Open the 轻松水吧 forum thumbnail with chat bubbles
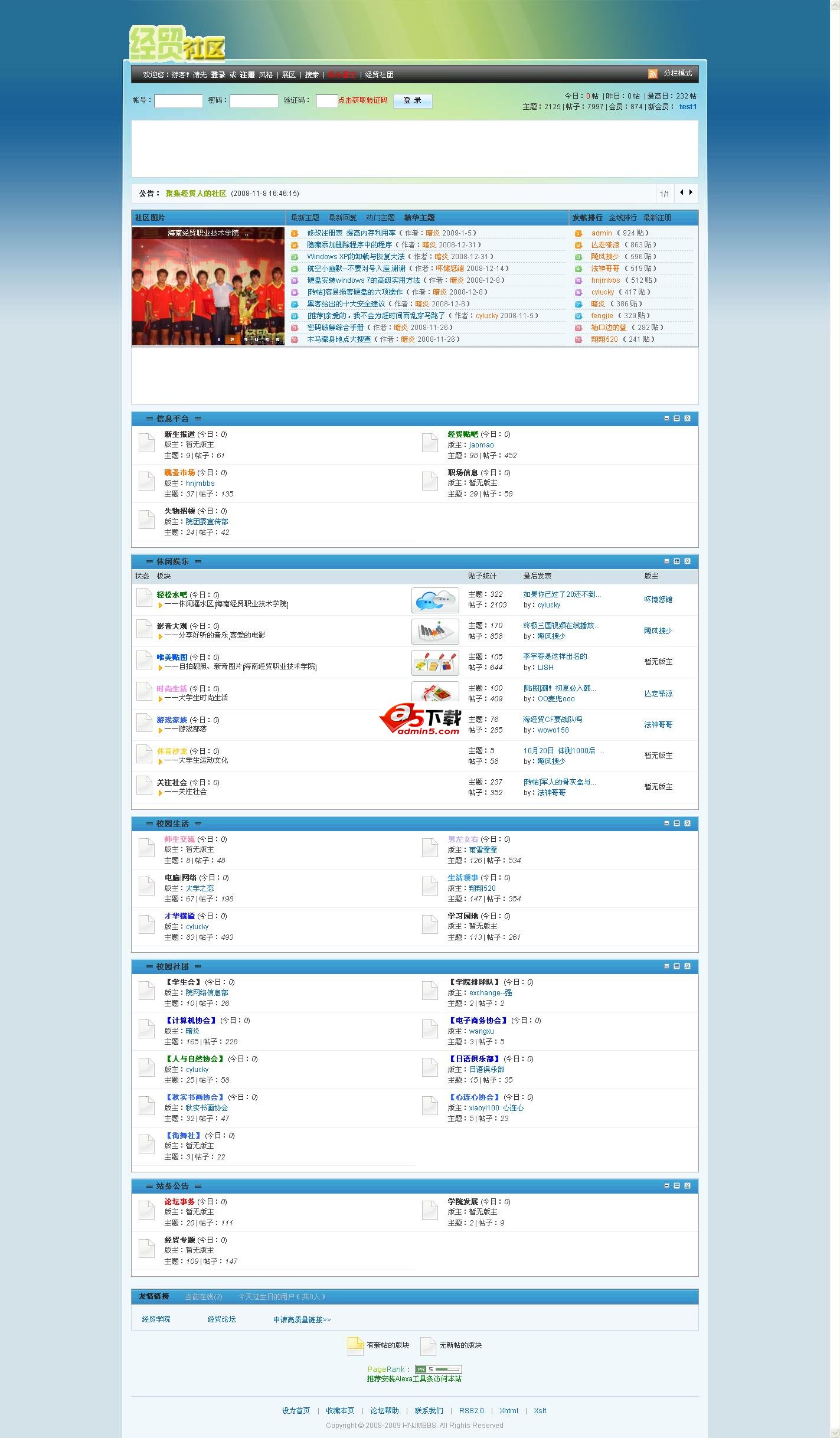This screenshot has width=840, height=1438. (x=435, y=600)
